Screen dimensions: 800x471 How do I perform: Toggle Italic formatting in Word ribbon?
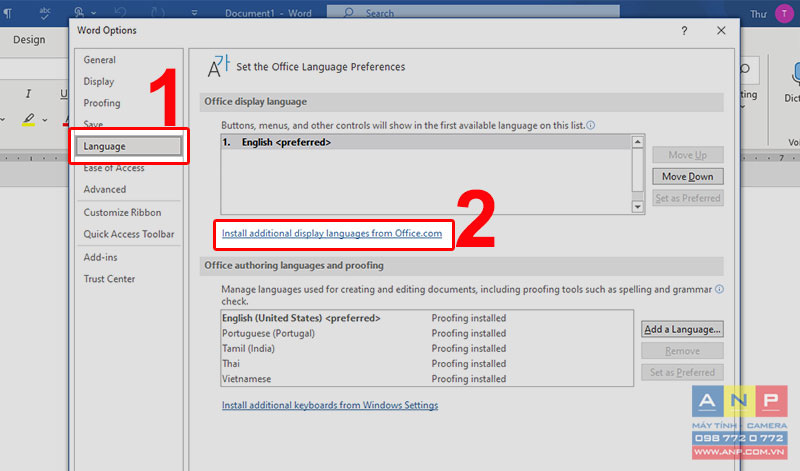click(28, 93)
